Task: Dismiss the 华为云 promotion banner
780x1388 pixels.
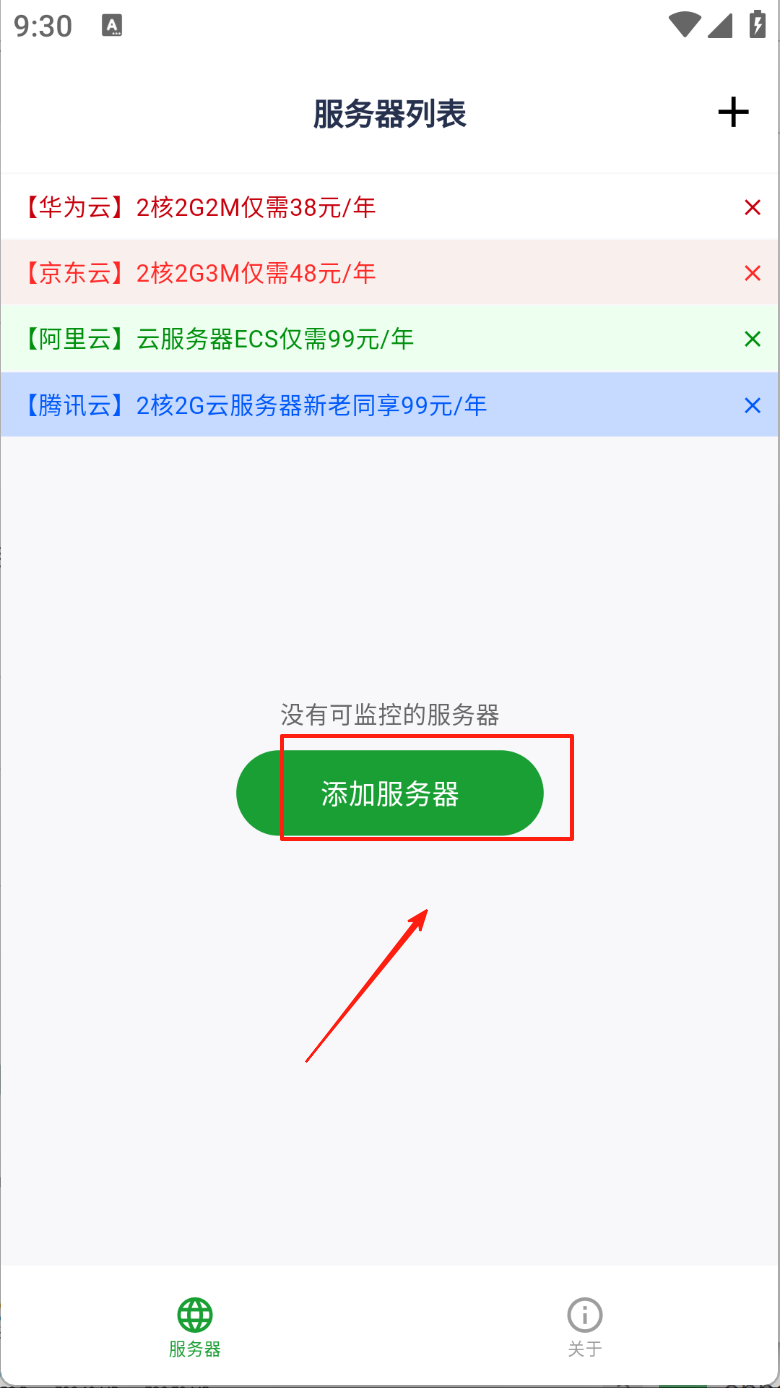Action: point(753,207)
